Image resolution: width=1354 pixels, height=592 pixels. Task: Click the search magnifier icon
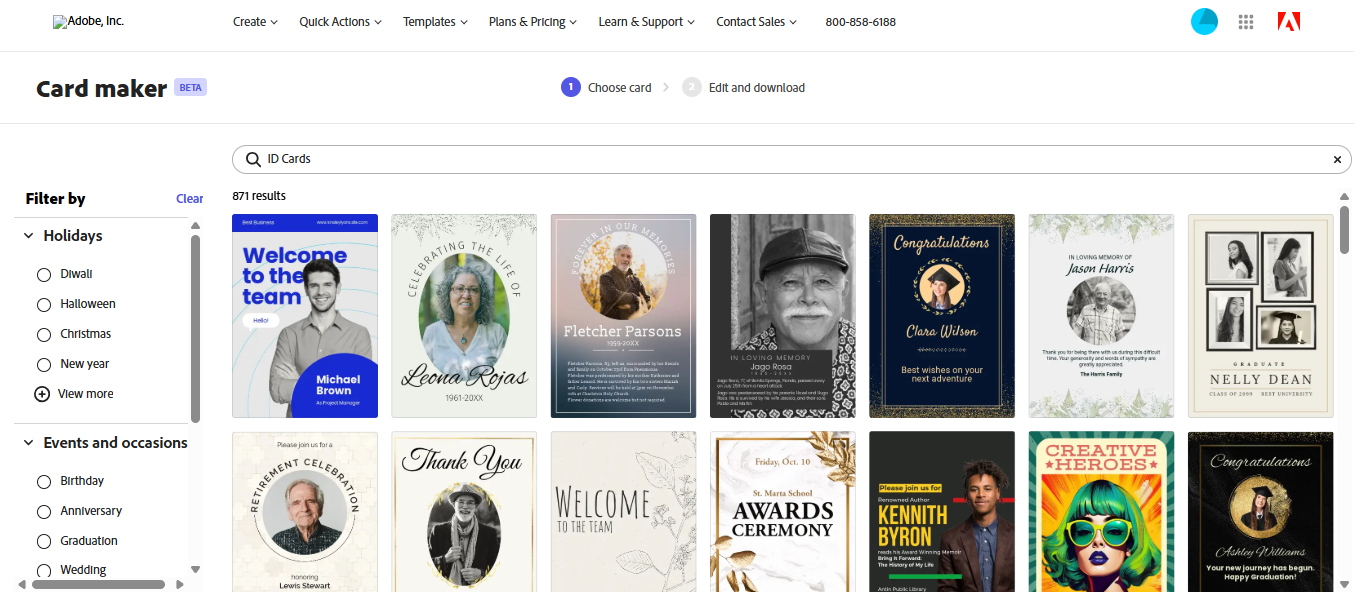(x=253, y=159)
